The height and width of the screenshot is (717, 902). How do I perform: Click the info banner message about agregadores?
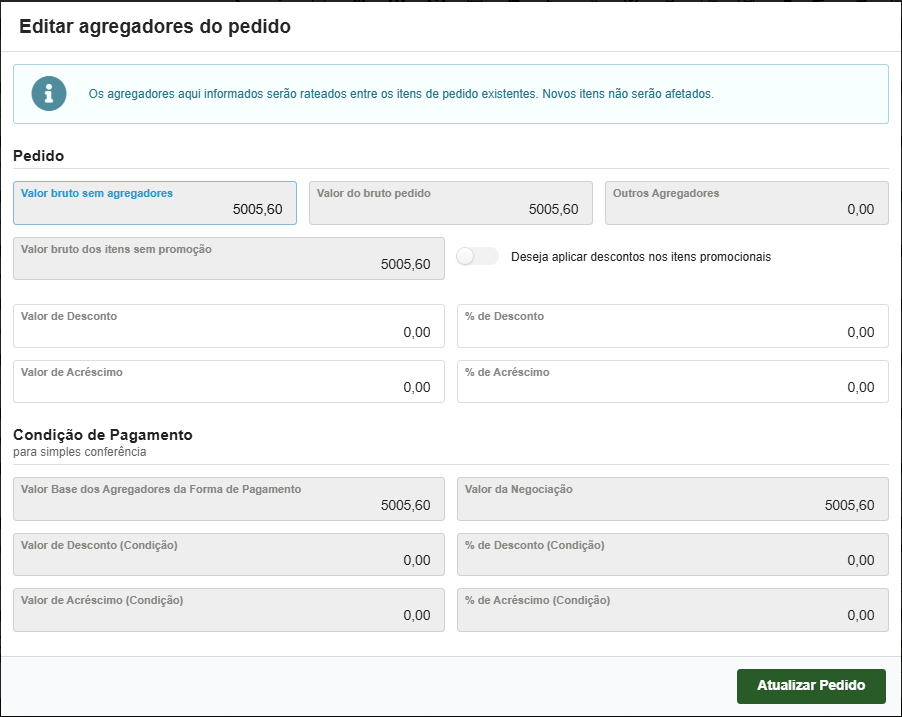(401, 94)
